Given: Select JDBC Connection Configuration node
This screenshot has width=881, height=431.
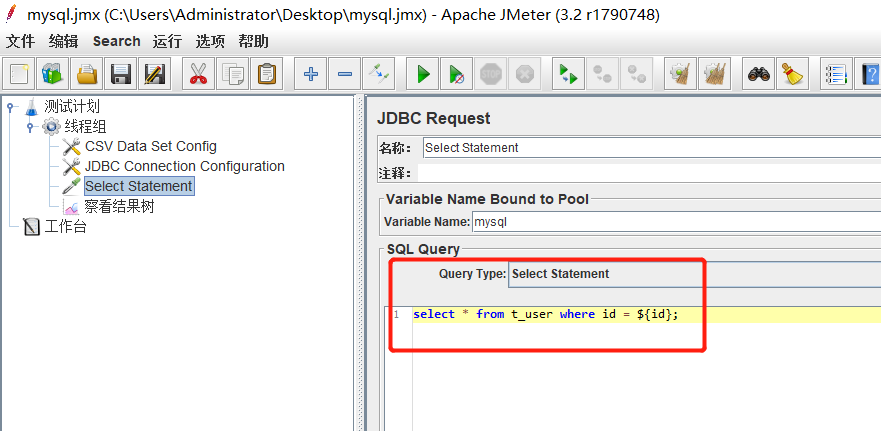Looking at the screenshot, I should (x=185, y=166).
